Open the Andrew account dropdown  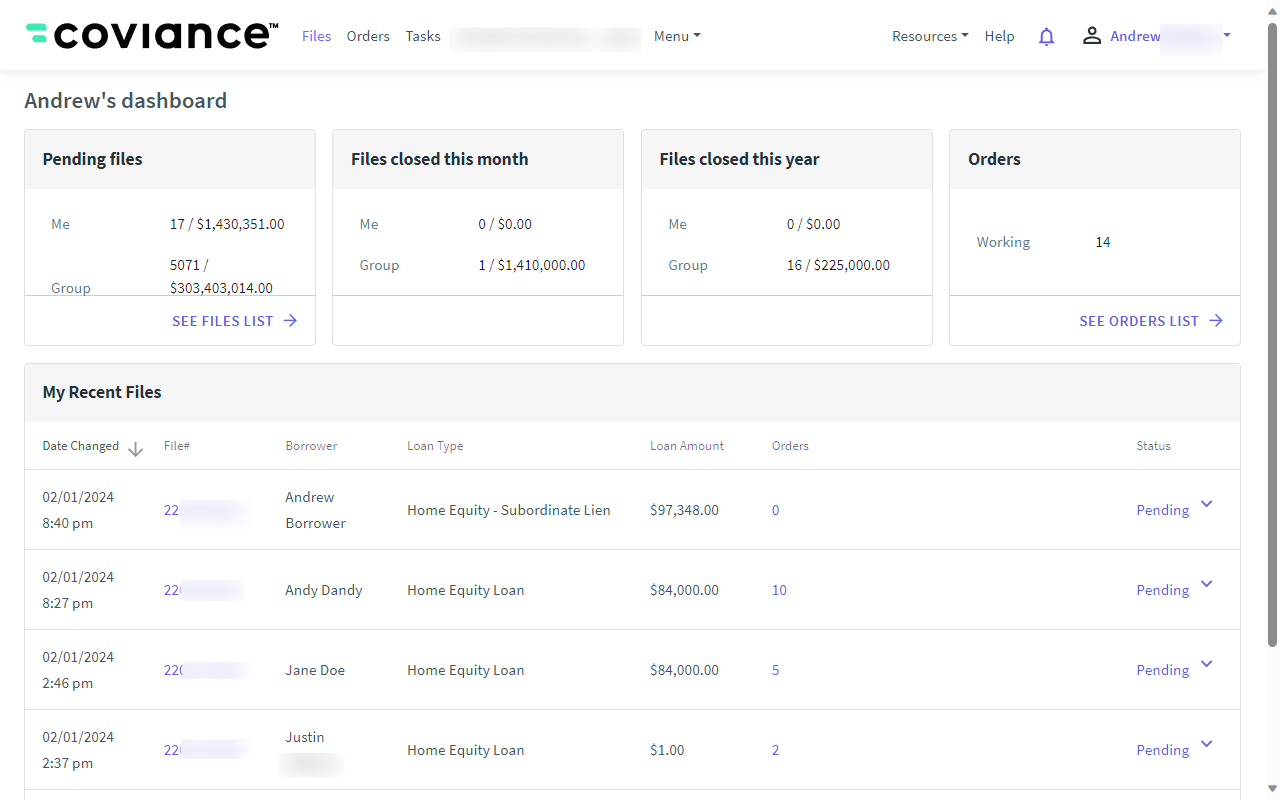click(1226, 36)
